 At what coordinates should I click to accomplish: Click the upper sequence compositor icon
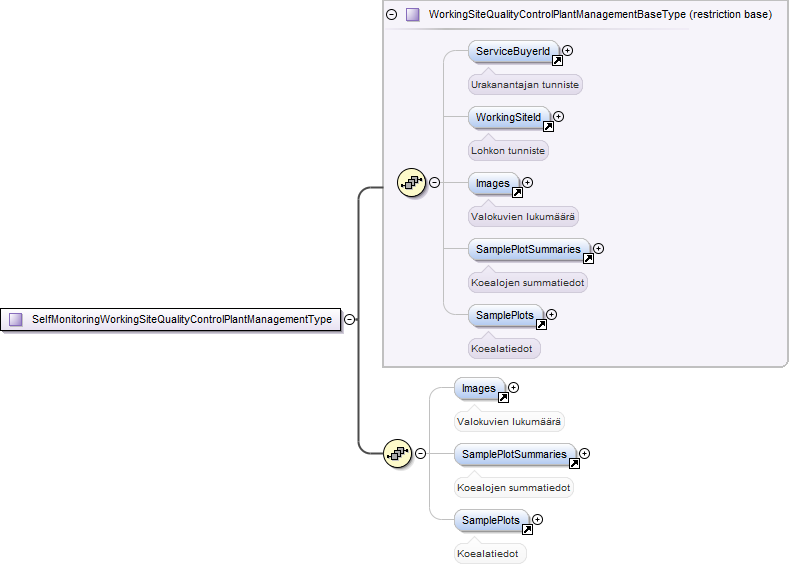[411, 182]
